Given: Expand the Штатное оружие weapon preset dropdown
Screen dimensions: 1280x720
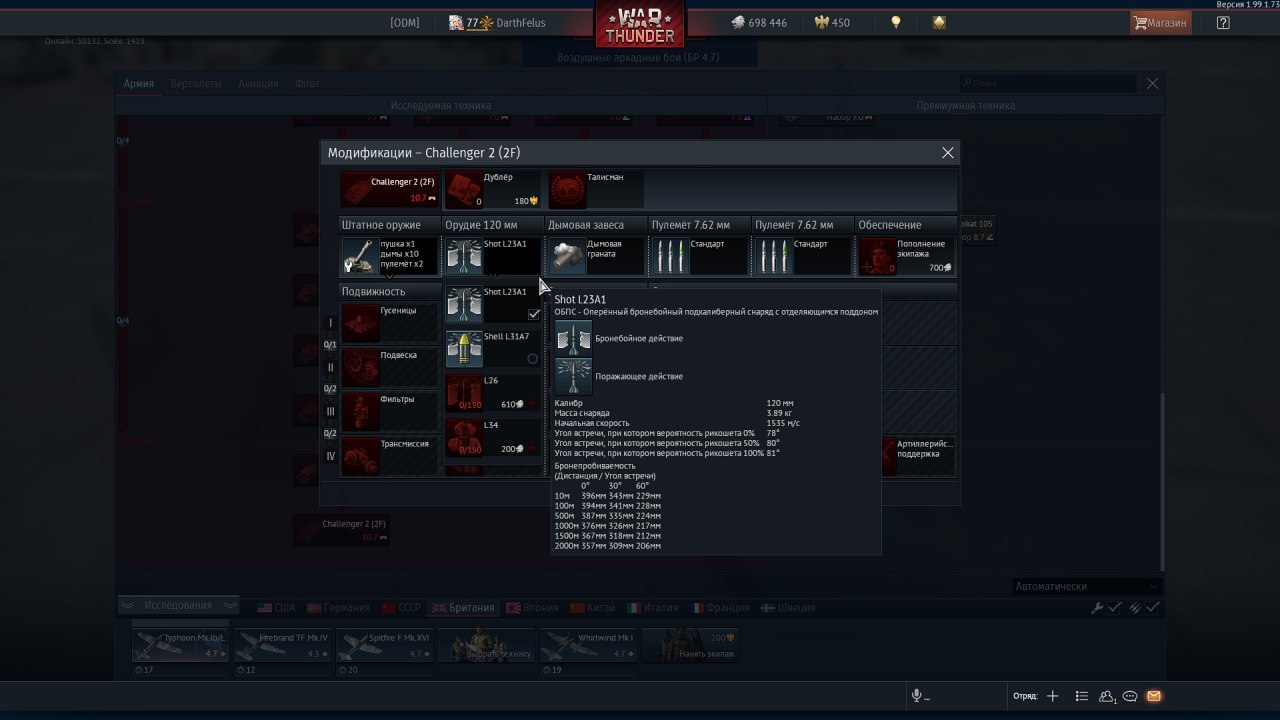Looking at the screenshot, I should [x=389, y=256].
